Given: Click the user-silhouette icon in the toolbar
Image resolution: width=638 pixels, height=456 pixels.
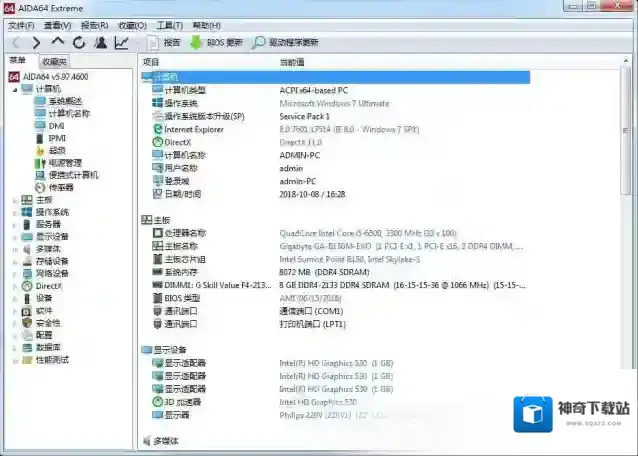Looking at the screenshot, I should pos(100,43).
